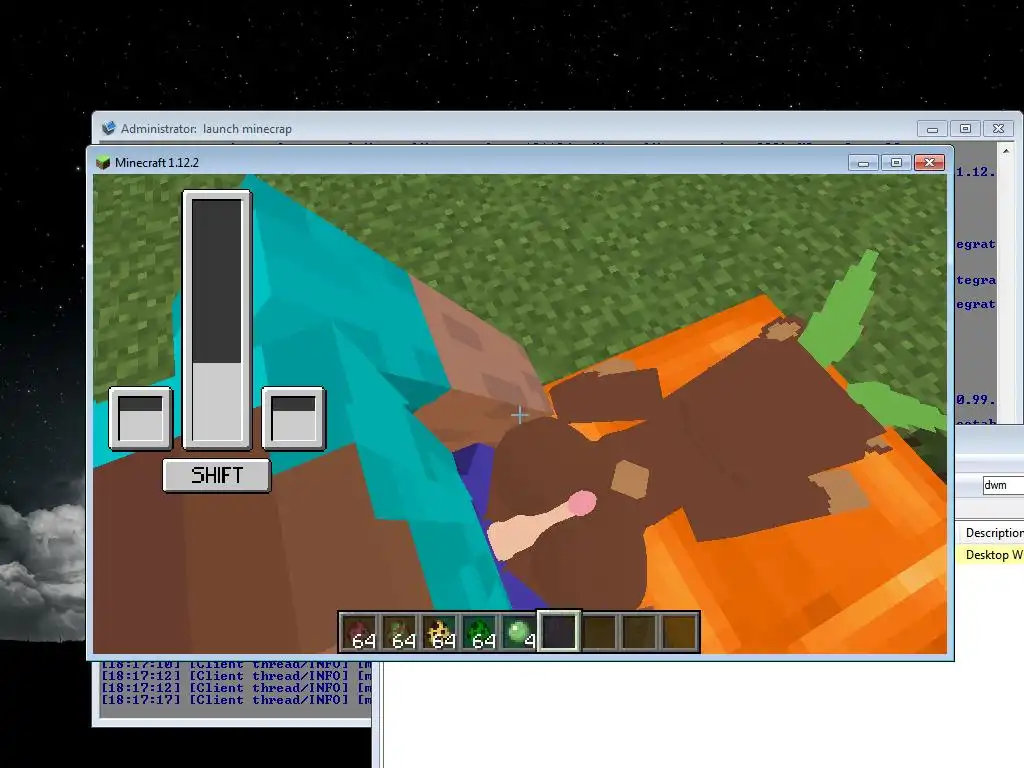Click the console scrollbar up arrow

(1006, 152)
